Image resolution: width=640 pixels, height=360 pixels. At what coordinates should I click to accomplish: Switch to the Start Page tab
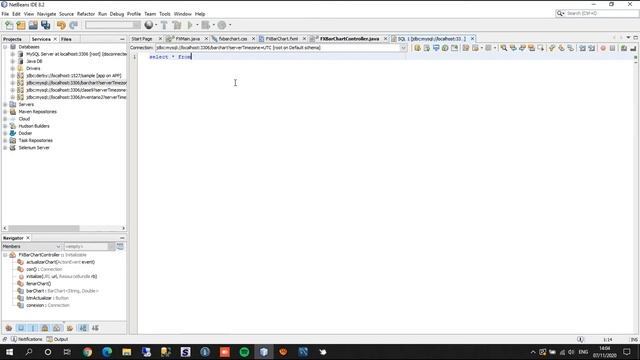point(142,39)
